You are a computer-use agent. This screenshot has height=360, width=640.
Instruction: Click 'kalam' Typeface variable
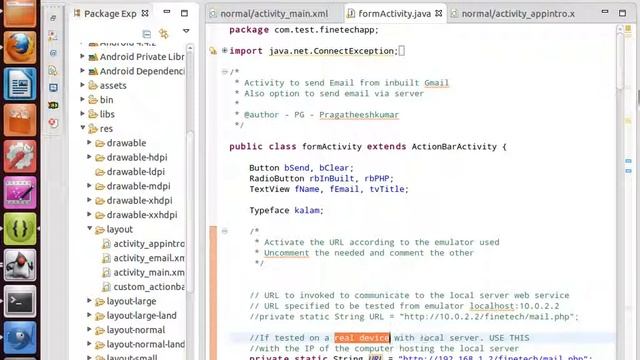click(307, 211)
